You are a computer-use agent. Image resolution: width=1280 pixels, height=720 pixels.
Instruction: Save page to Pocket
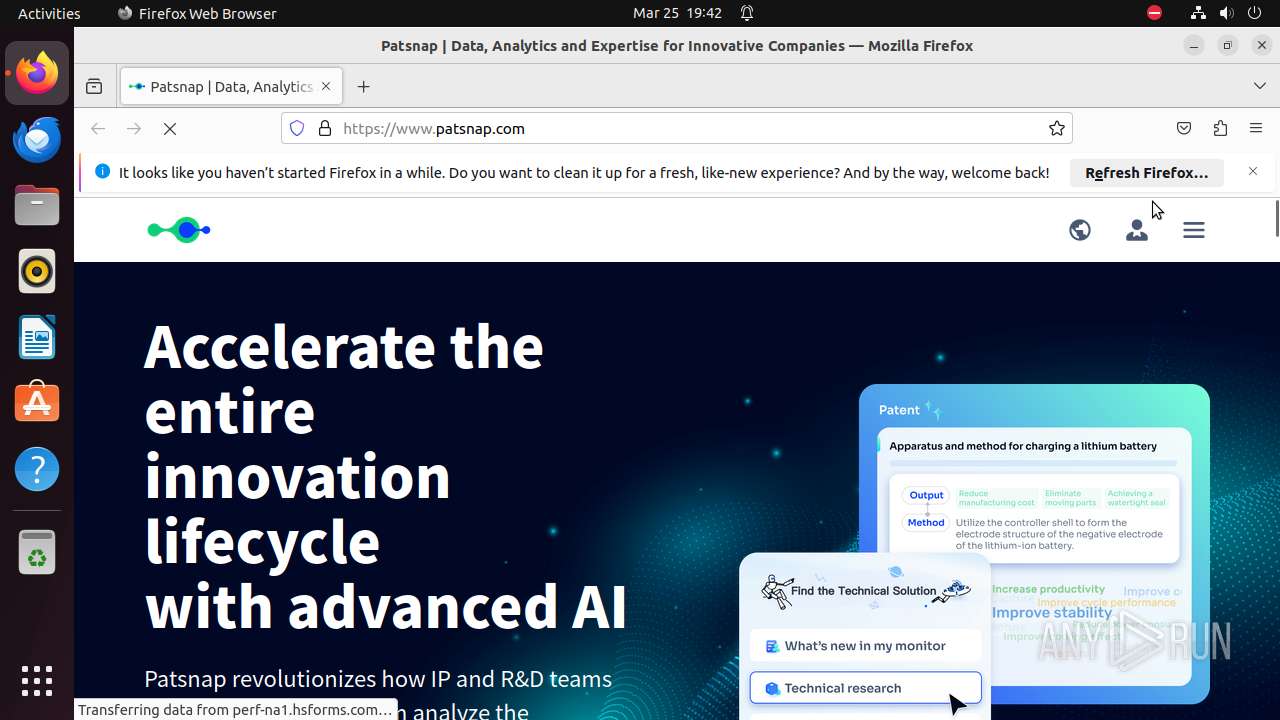[x=1184, y=128]
